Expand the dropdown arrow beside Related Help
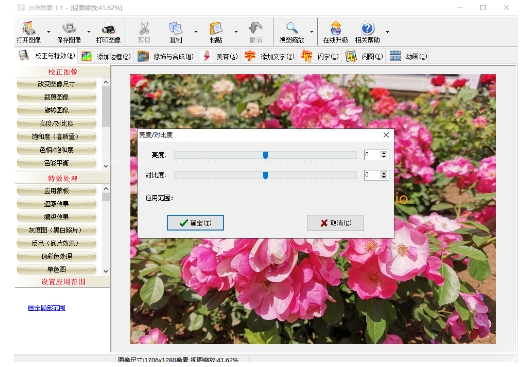 coord(387,32)
